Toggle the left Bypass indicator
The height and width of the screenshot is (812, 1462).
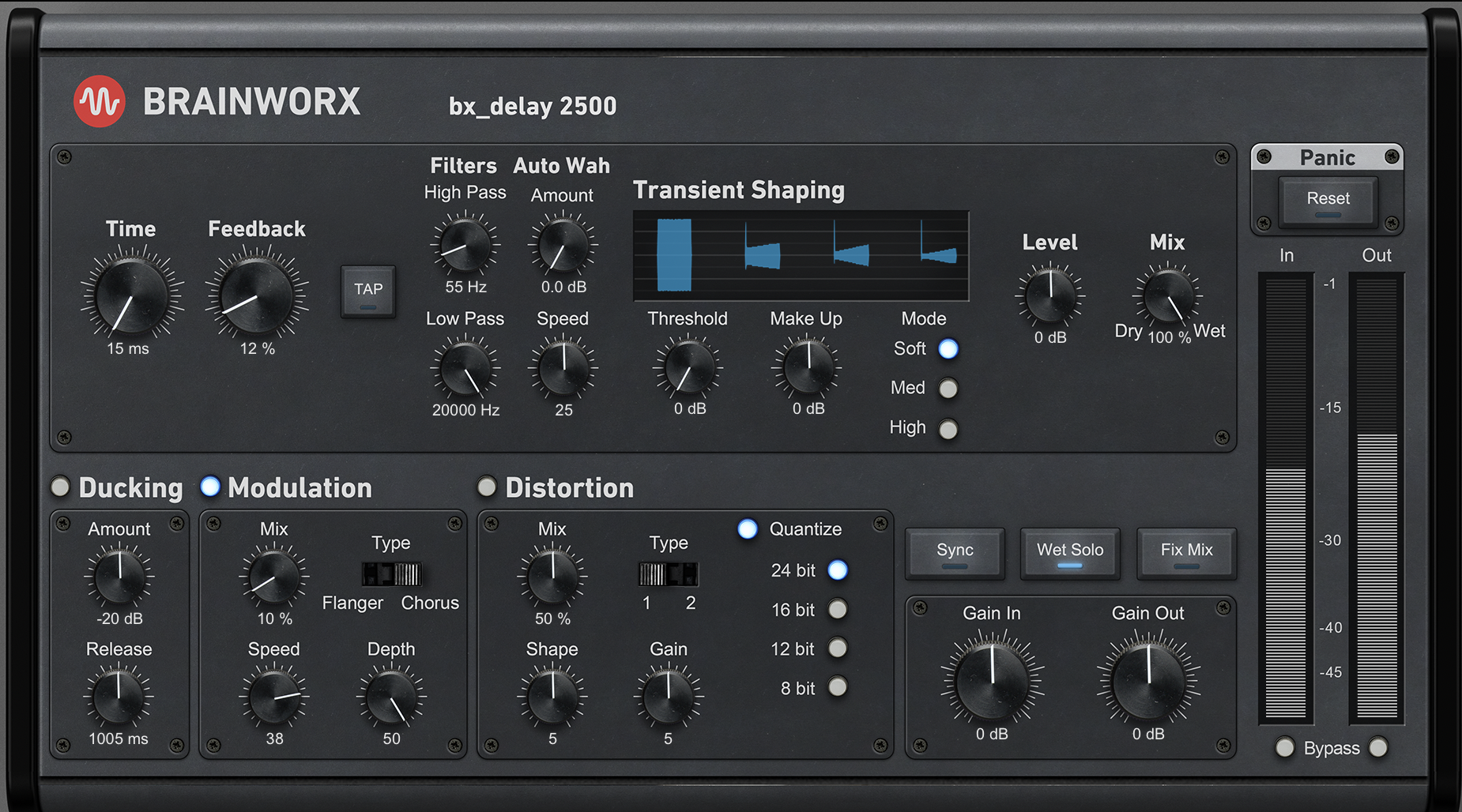(x=1285, y=747)
